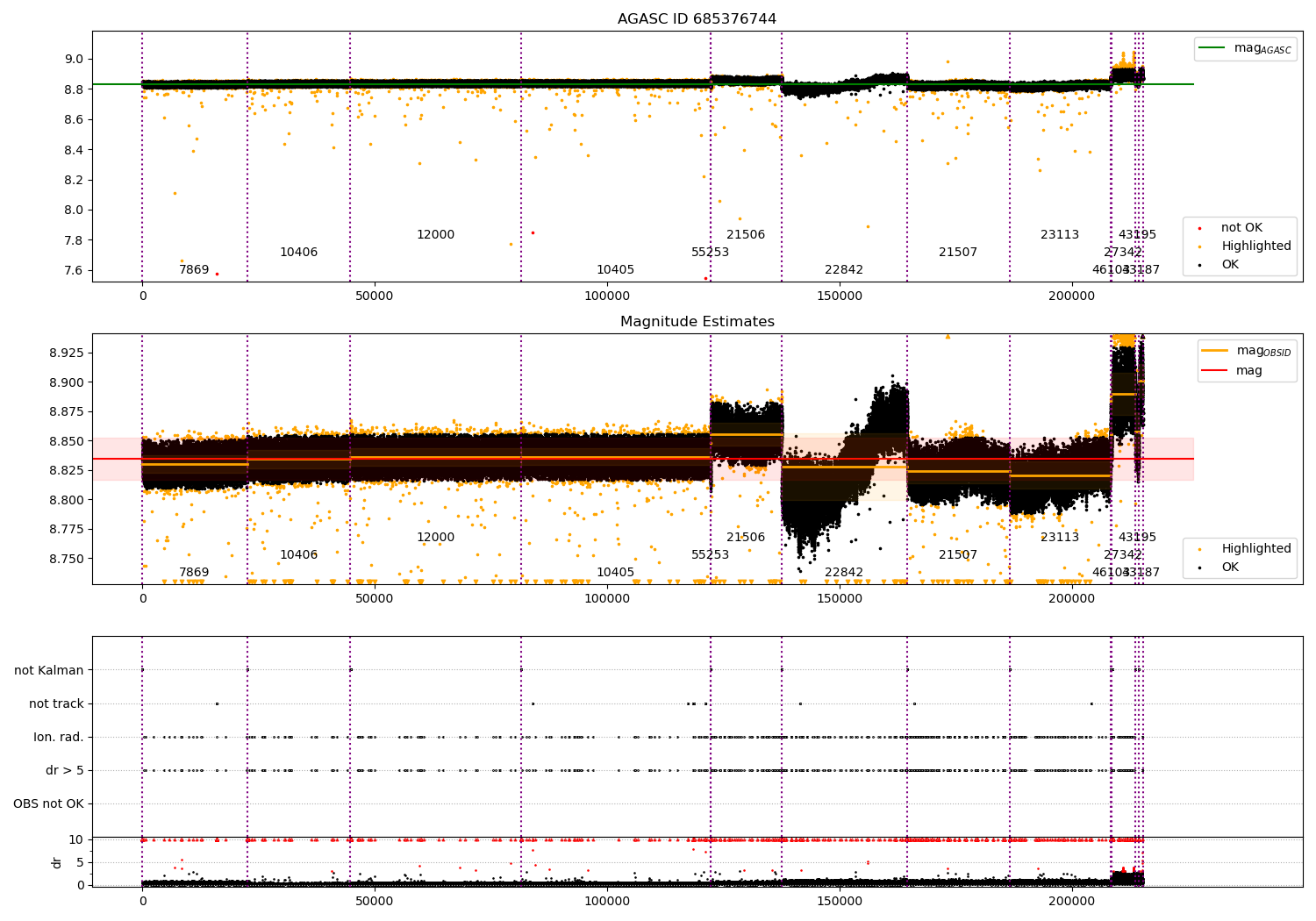
Task: Click obsid label 7869 in Magnitude Estimates plot
Action: tap(194, 573)
